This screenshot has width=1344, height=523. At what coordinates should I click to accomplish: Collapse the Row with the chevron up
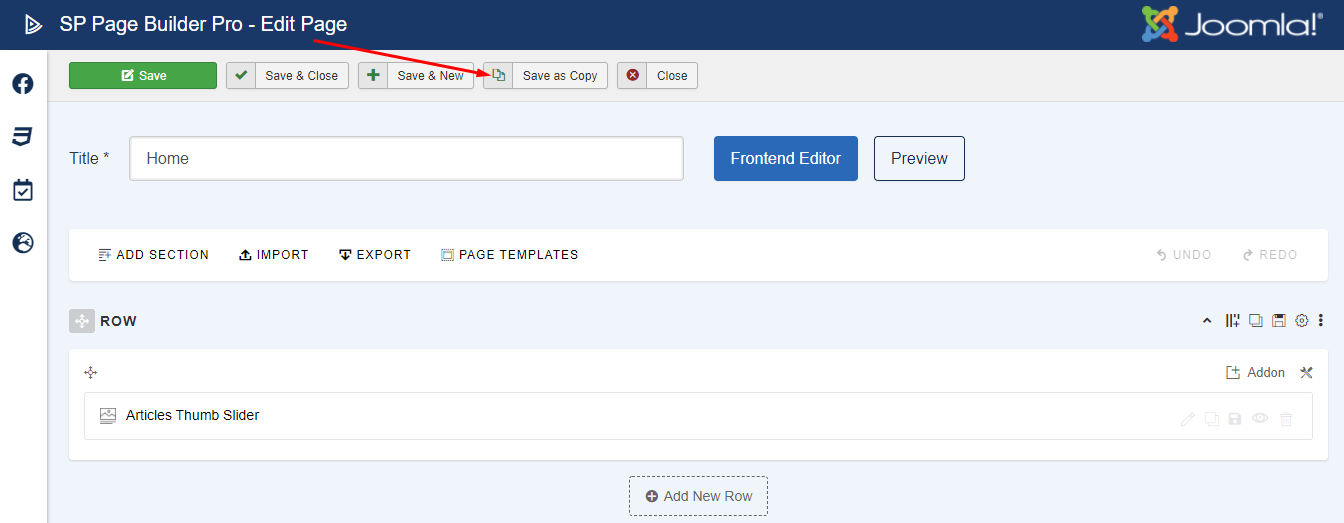click(x=1207, y=321)
